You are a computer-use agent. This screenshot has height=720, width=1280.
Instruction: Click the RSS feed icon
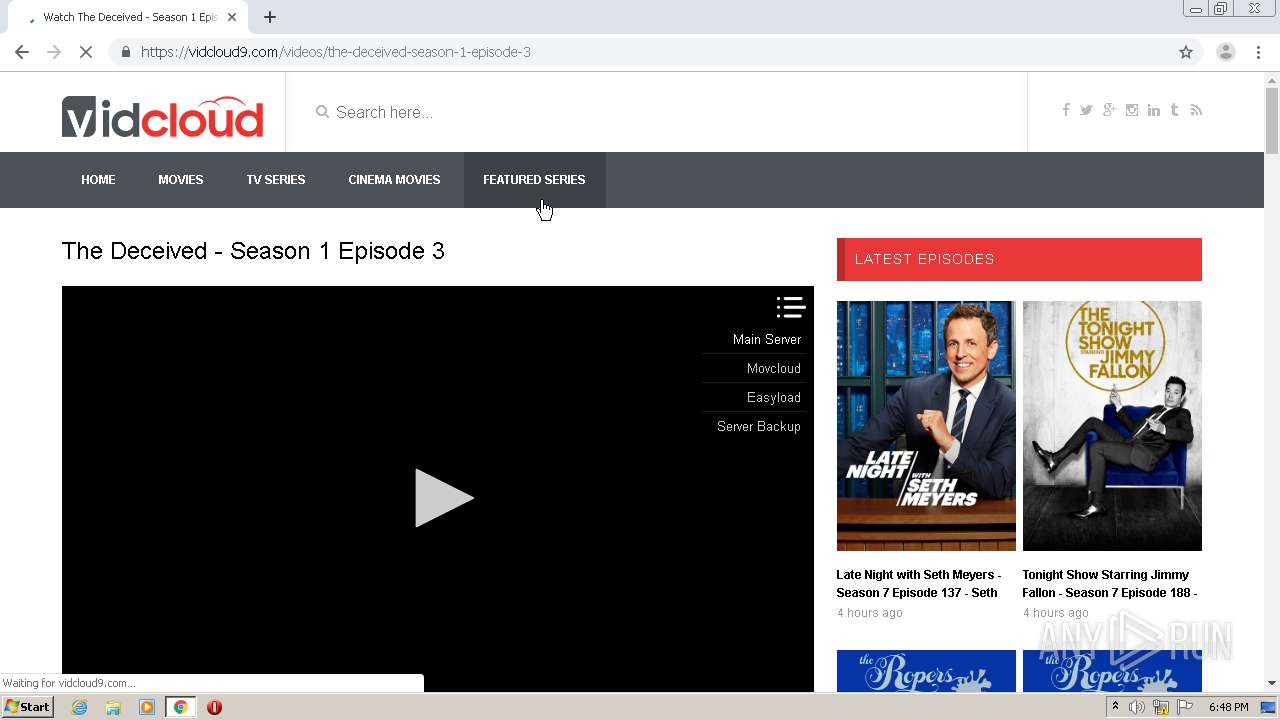[1196, 110]
